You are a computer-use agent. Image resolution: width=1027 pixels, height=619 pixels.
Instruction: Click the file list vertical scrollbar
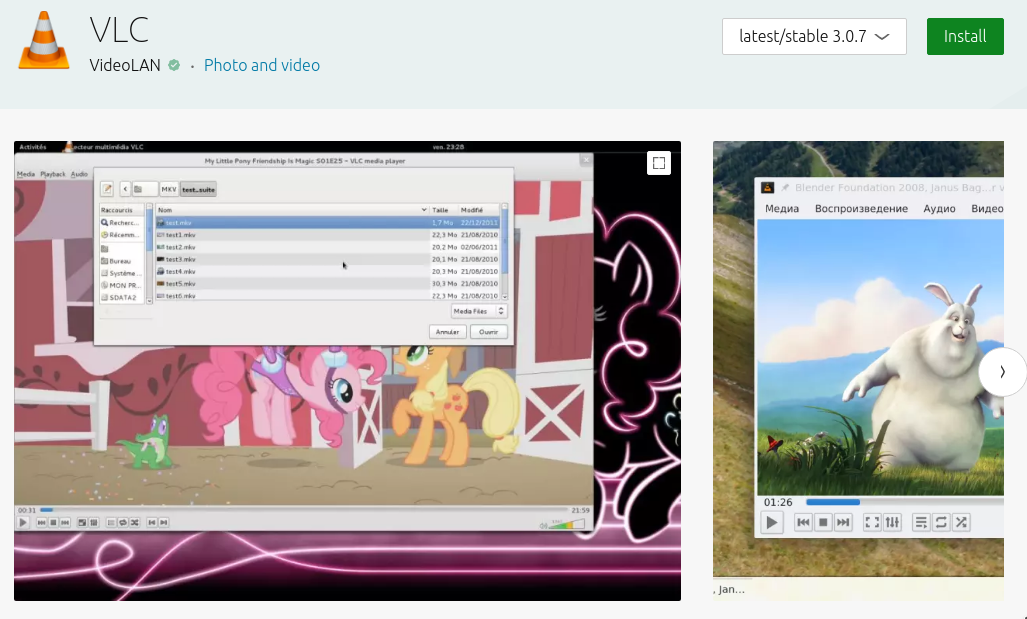coord(504,252)
